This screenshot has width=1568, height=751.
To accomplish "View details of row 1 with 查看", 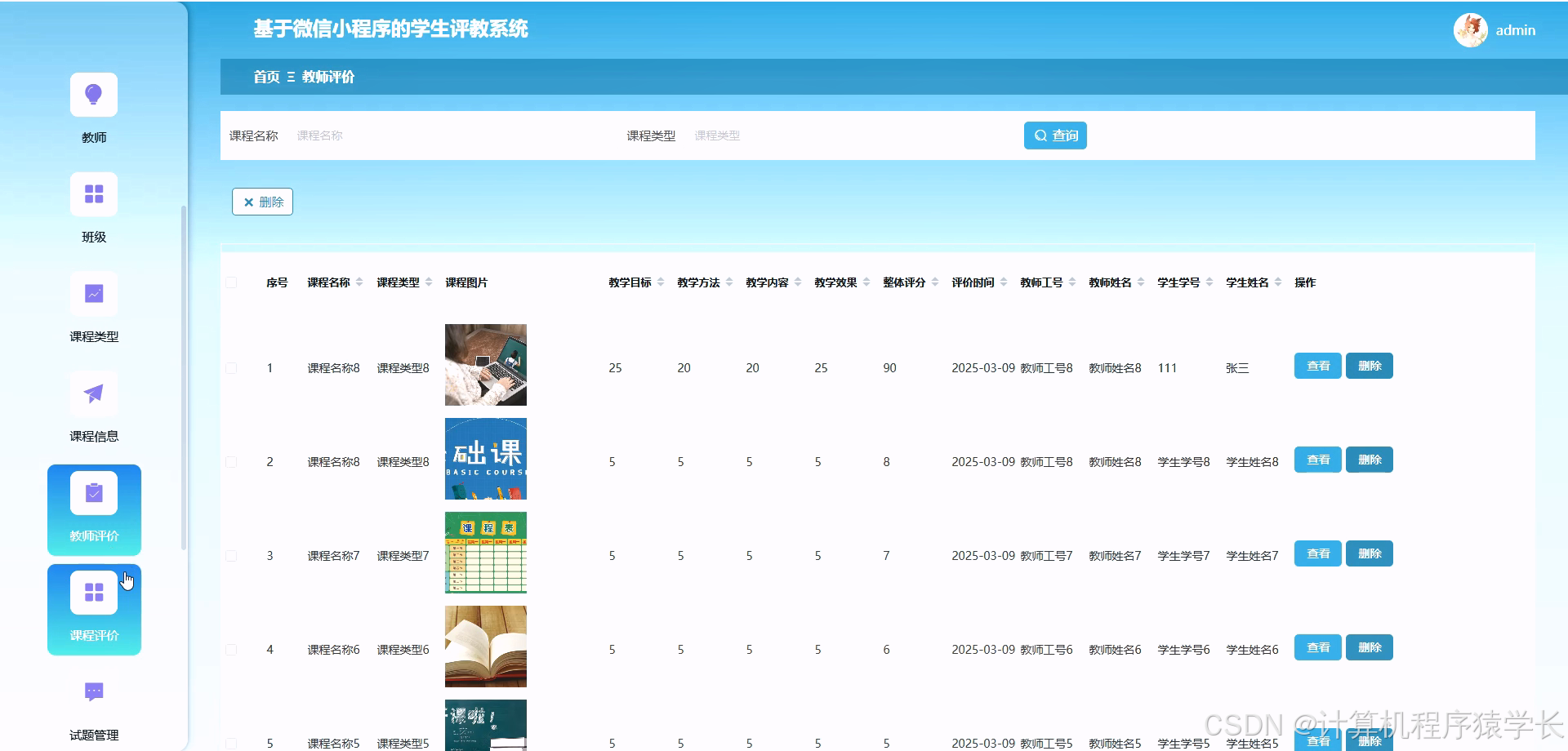I will [x=1317, y=366].
